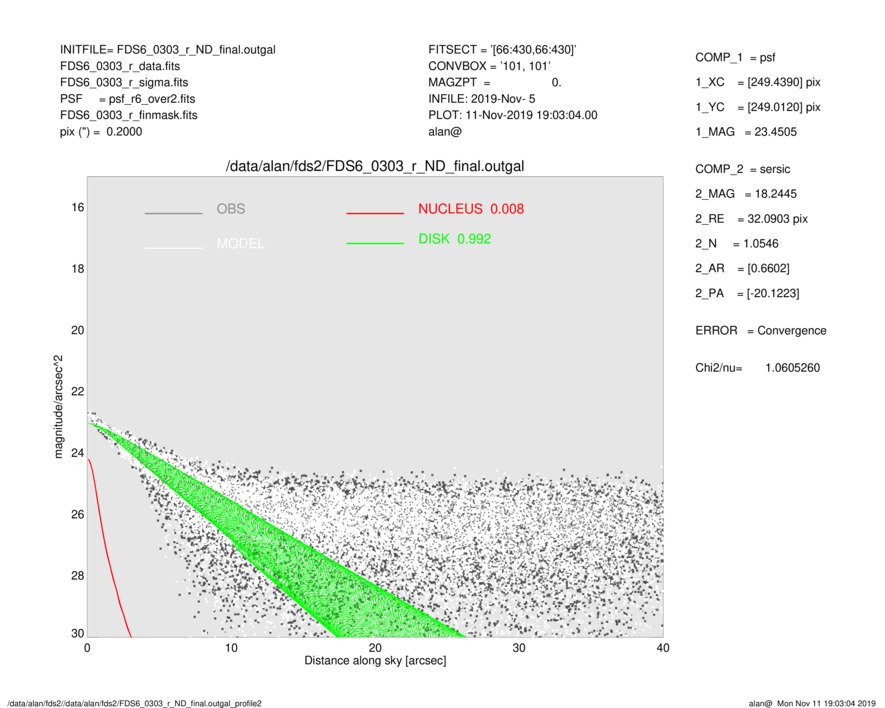Click the NUCLEUS 0.008 legend label
This screenshot has height=708, width=885.
point(471,209)
